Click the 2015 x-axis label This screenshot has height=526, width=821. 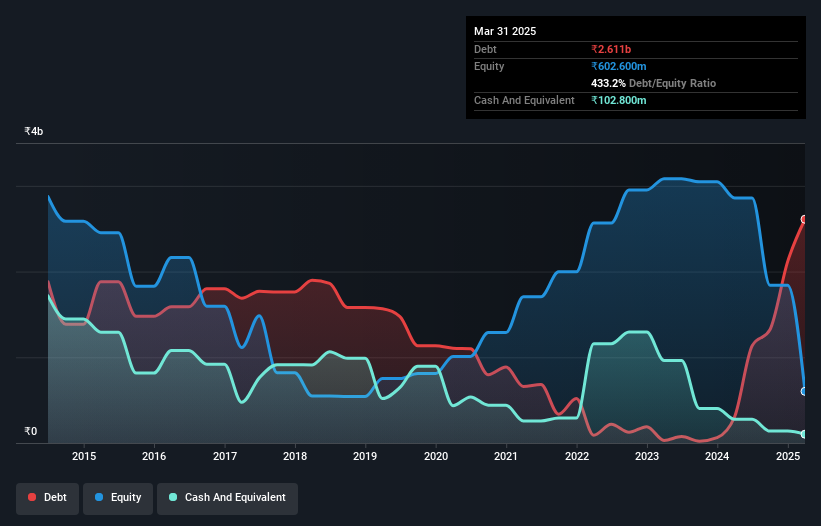(84, 456)
